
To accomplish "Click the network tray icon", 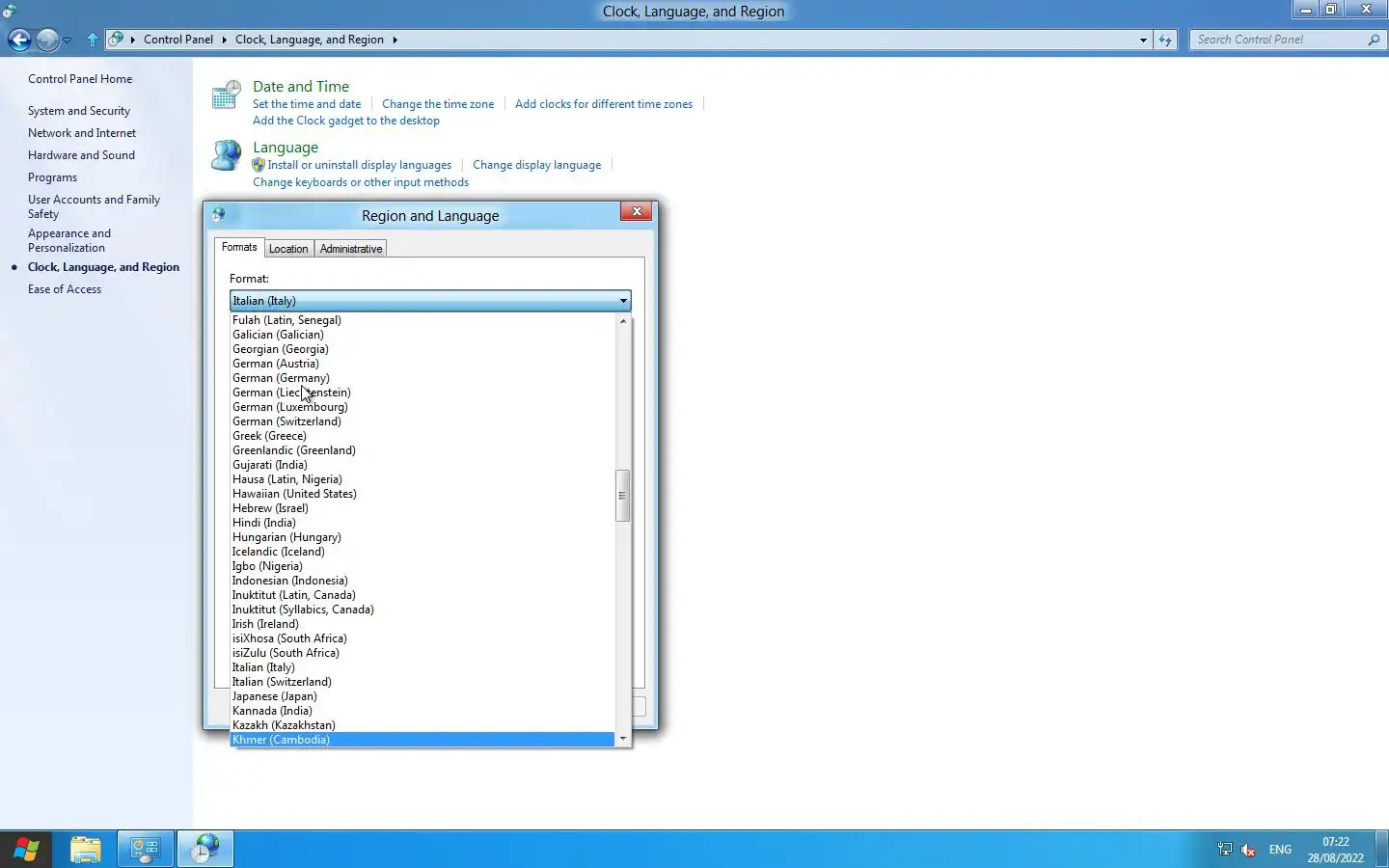I will click(1225, 850).
